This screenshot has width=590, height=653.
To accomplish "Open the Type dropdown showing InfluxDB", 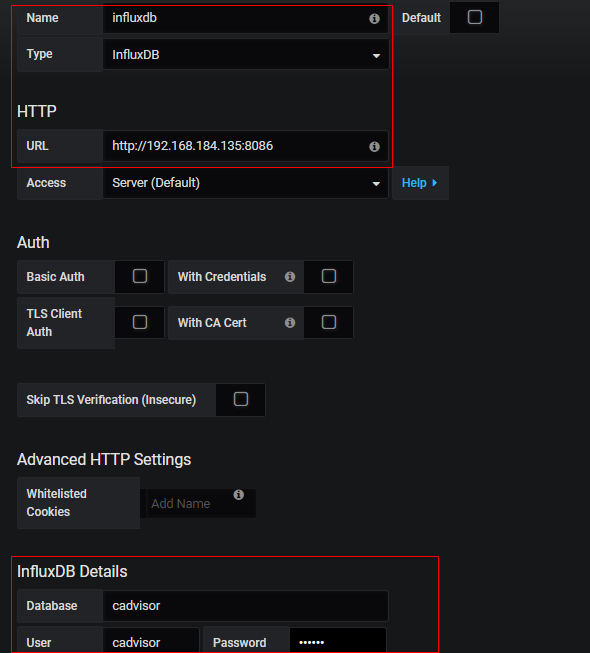I will [x=246, y=55].
